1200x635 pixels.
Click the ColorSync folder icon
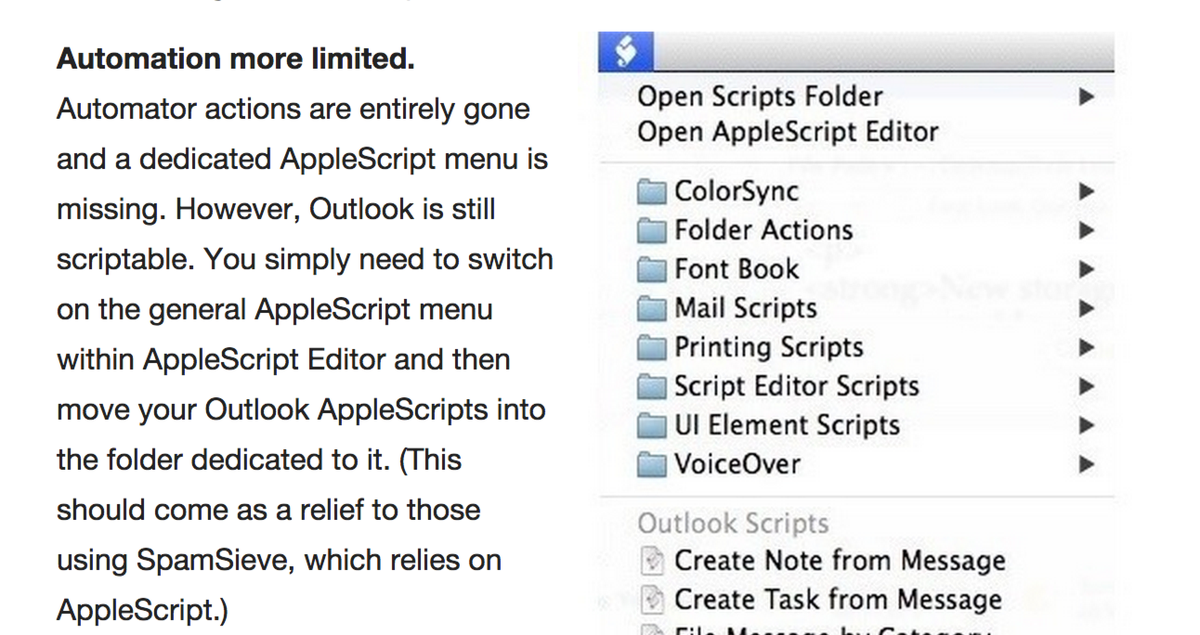(653, 192)
